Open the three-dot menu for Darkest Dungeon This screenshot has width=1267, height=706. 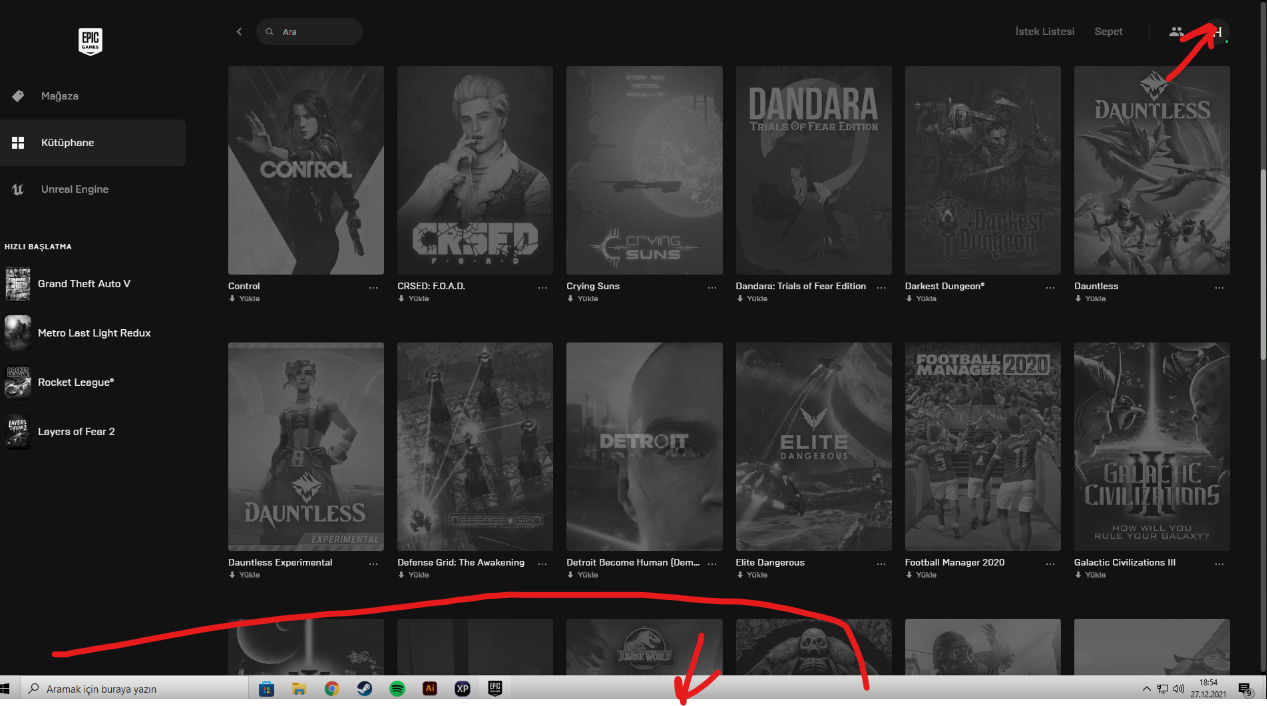coord(1051,287)
